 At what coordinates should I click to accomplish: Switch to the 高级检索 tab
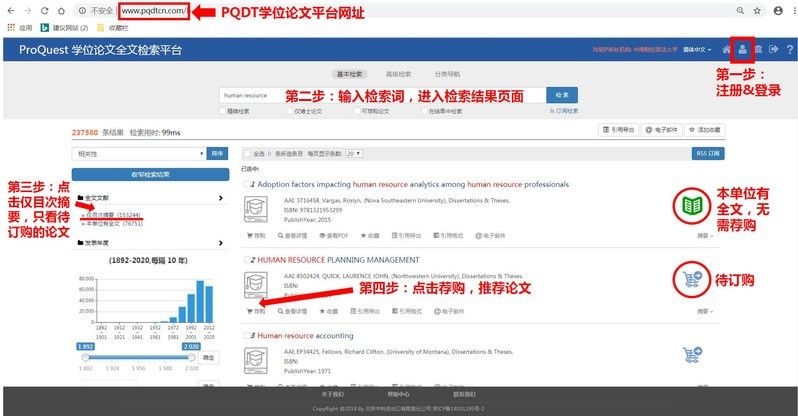(398, 74)
